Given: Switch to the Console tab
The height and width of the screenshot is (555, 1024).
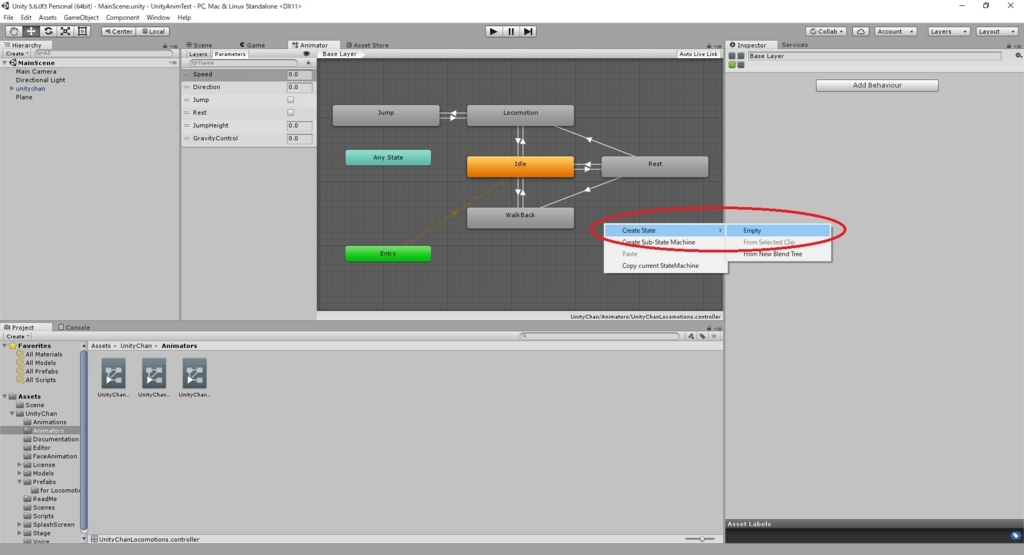Looking at the screenshot, I should coord(74,327).
